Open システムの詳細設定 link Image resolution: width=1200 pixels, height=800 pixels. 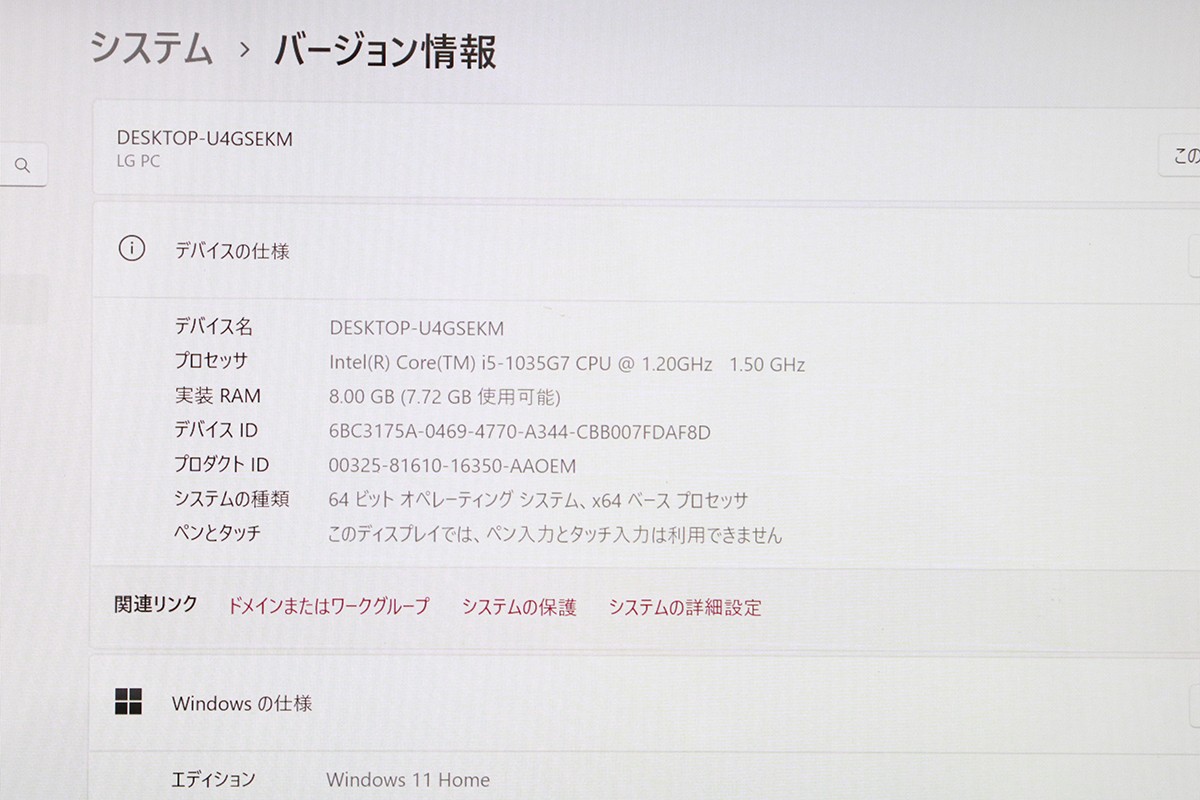click(x=685, y=607)
